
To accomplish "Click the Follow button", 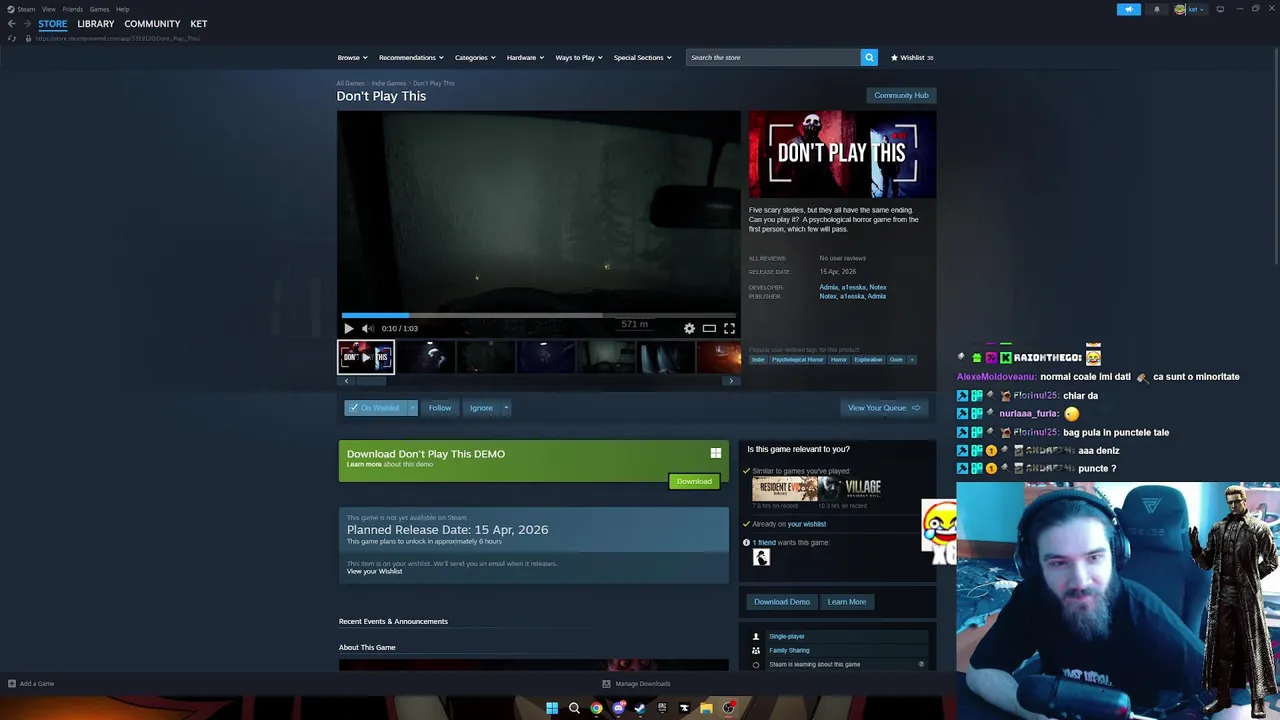I will coord(440,408).
